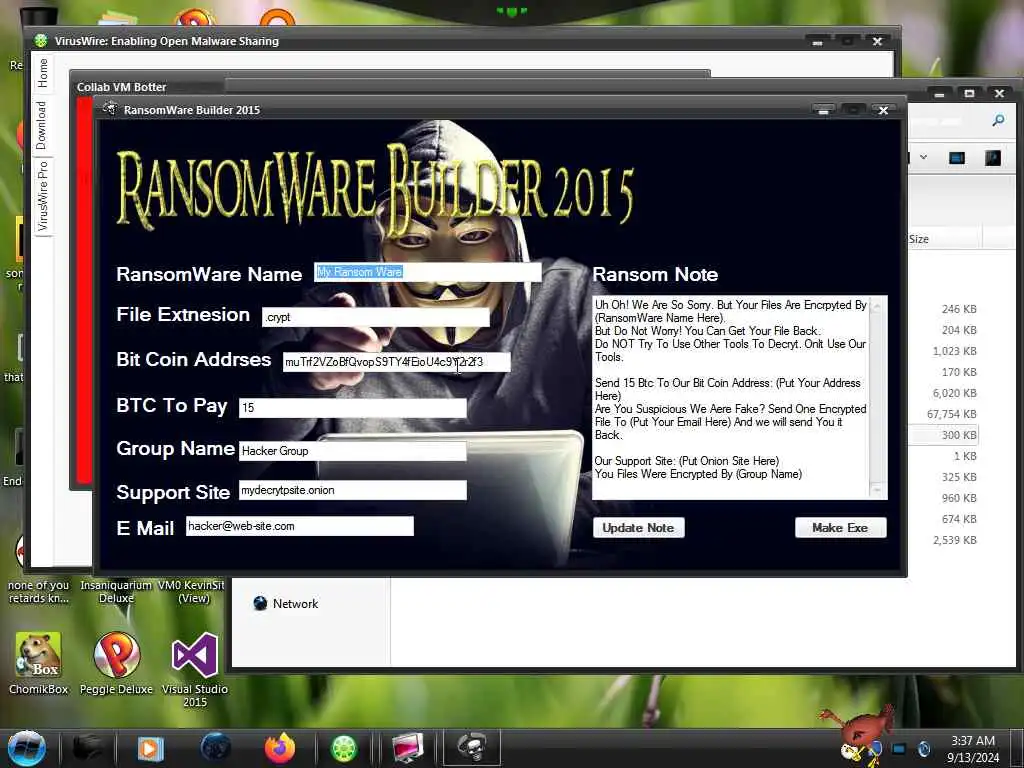The image size is (1024, 768).
Task: Click VirusWire window title bar icon
Action: [x=41, y=41]
